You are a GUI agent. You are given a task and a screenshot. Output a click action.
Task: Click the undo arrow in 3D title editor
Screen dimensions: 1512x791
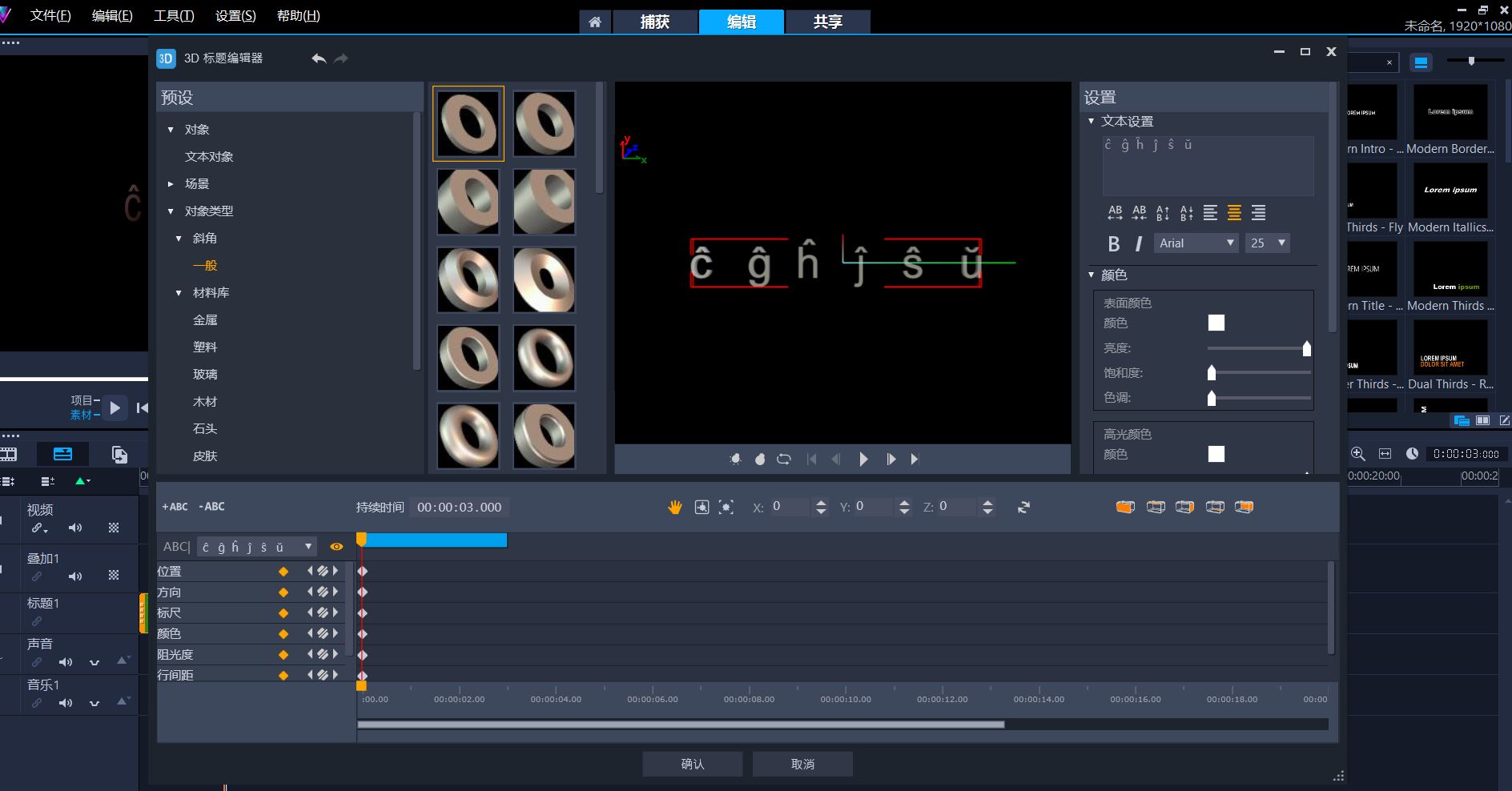coord(319,58)
